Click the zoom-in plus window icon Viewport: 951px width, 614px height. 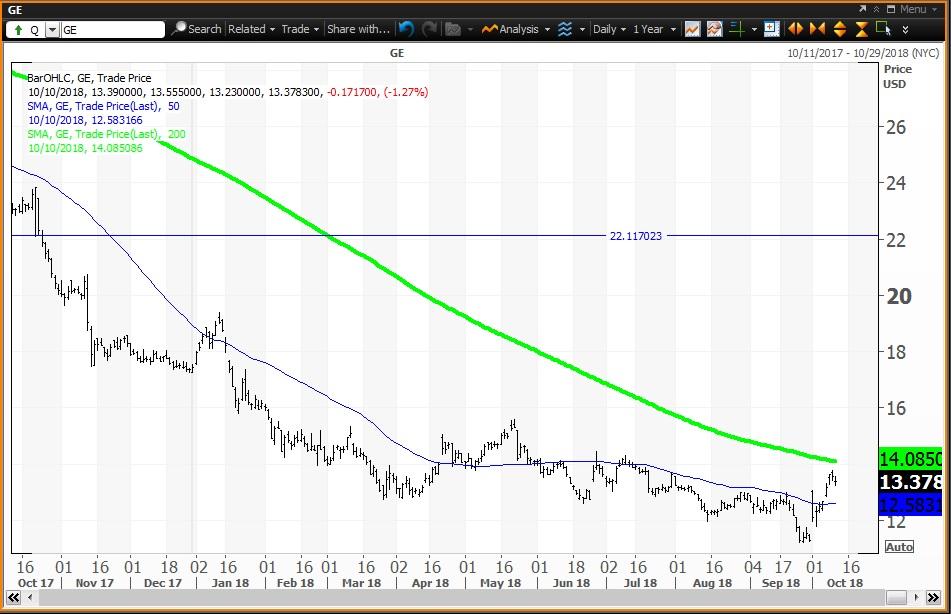pyautogui.click(x=771, y=29)
